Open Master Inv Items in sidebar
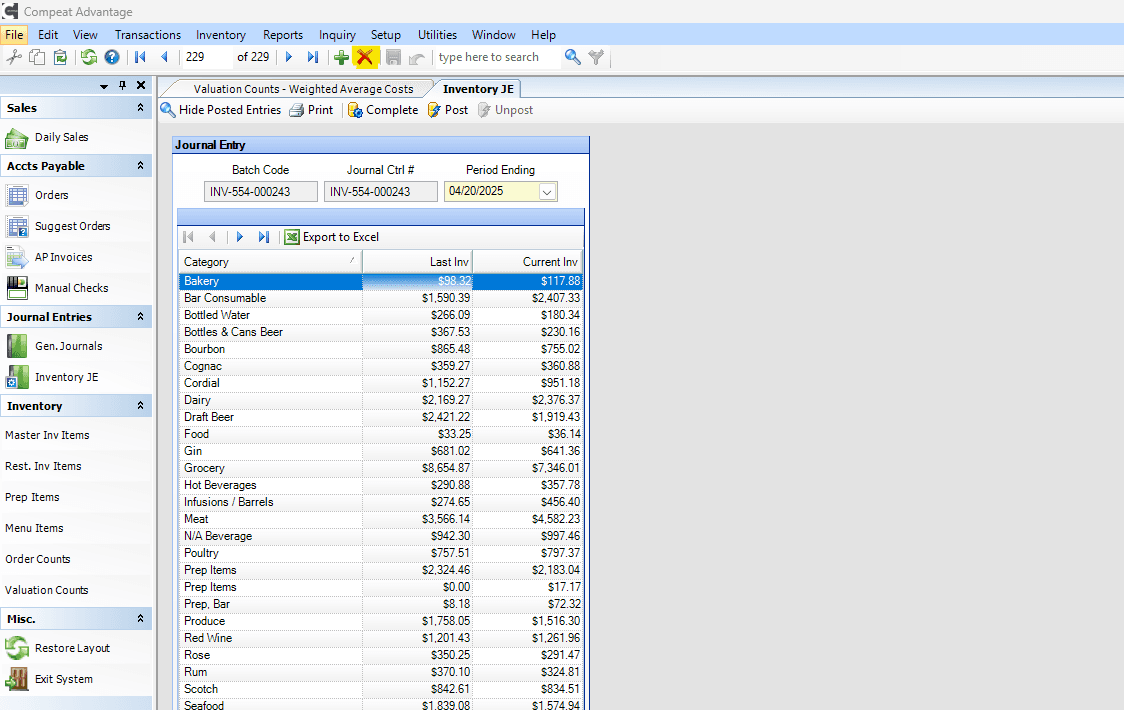 [x=47, y=435]
